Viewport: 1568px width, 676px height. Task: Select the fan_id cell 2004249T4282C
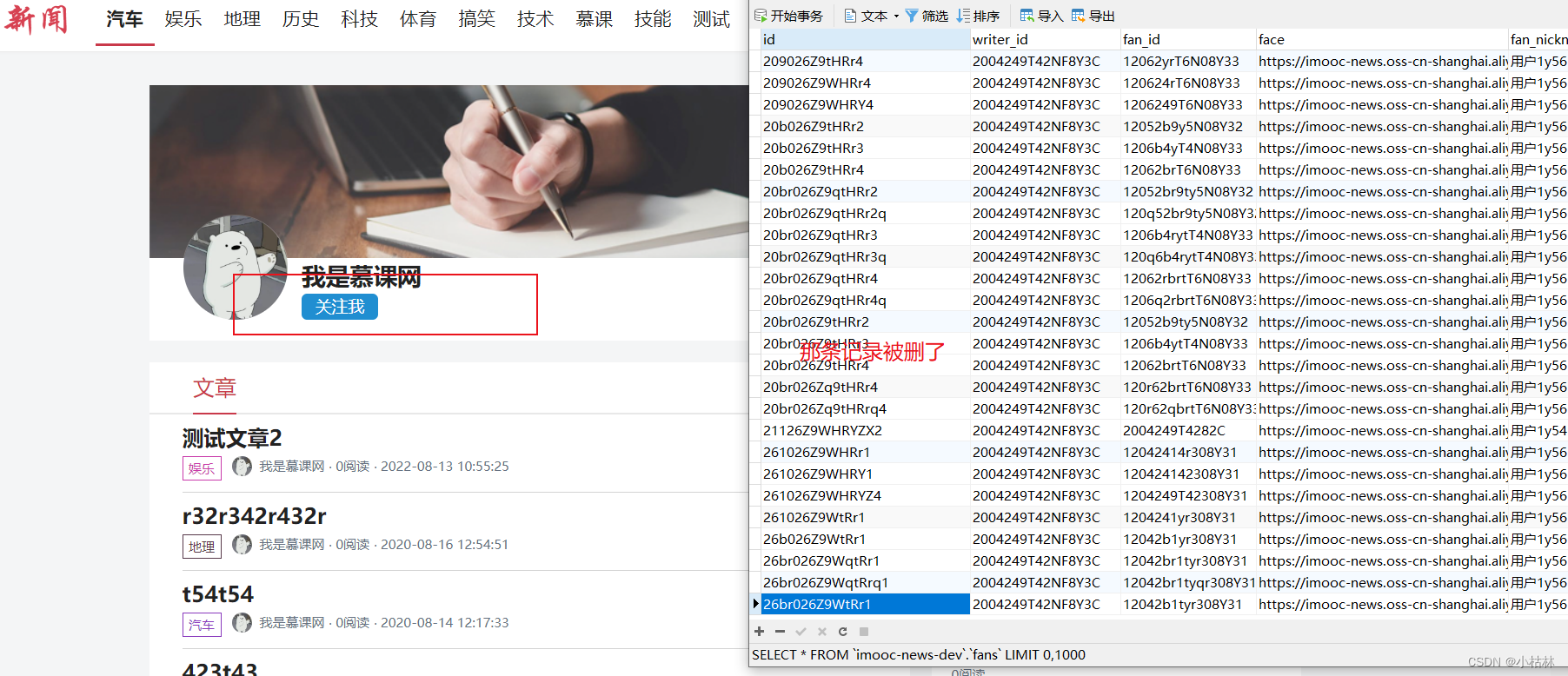[x=1187, y=430]
